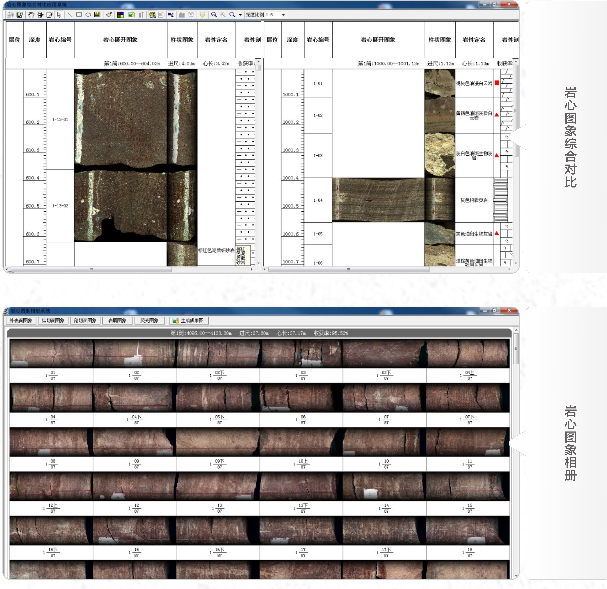Click the zoom in magnifier icon
This screenshot has height=589, width=607.
213,16
